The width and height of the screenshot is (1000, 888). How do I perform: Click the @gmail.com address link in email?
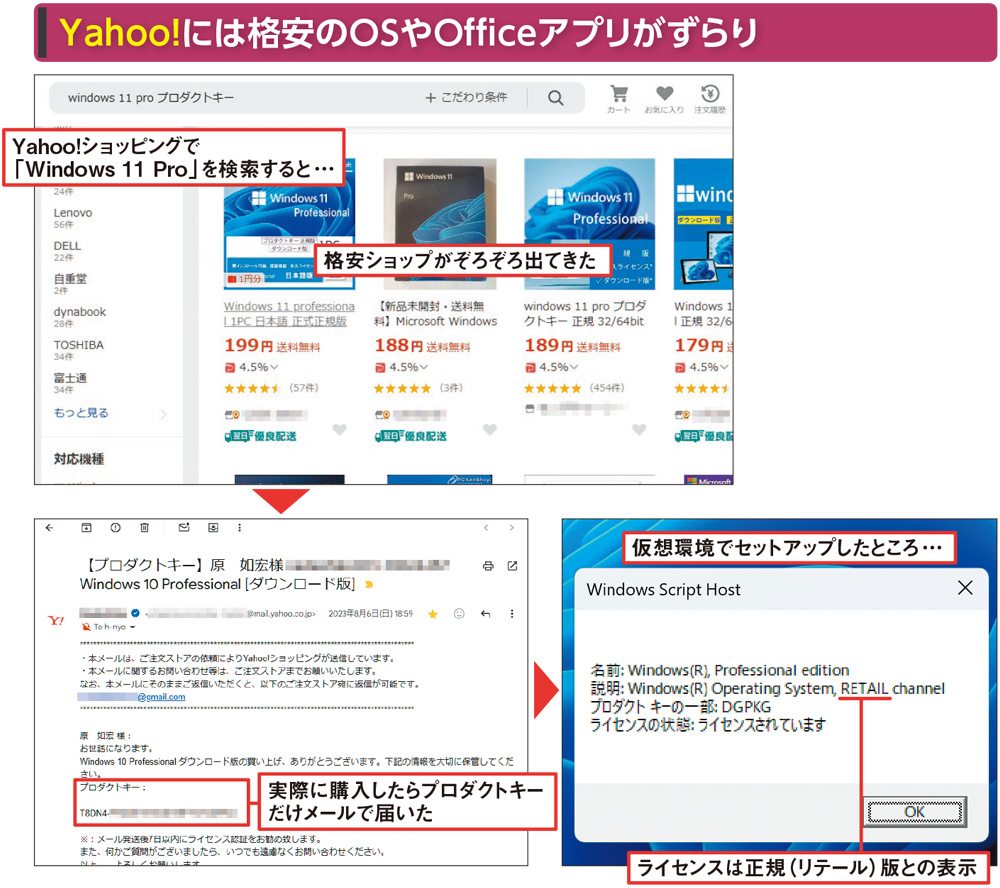pyautogui.click(x=162, y=697)
